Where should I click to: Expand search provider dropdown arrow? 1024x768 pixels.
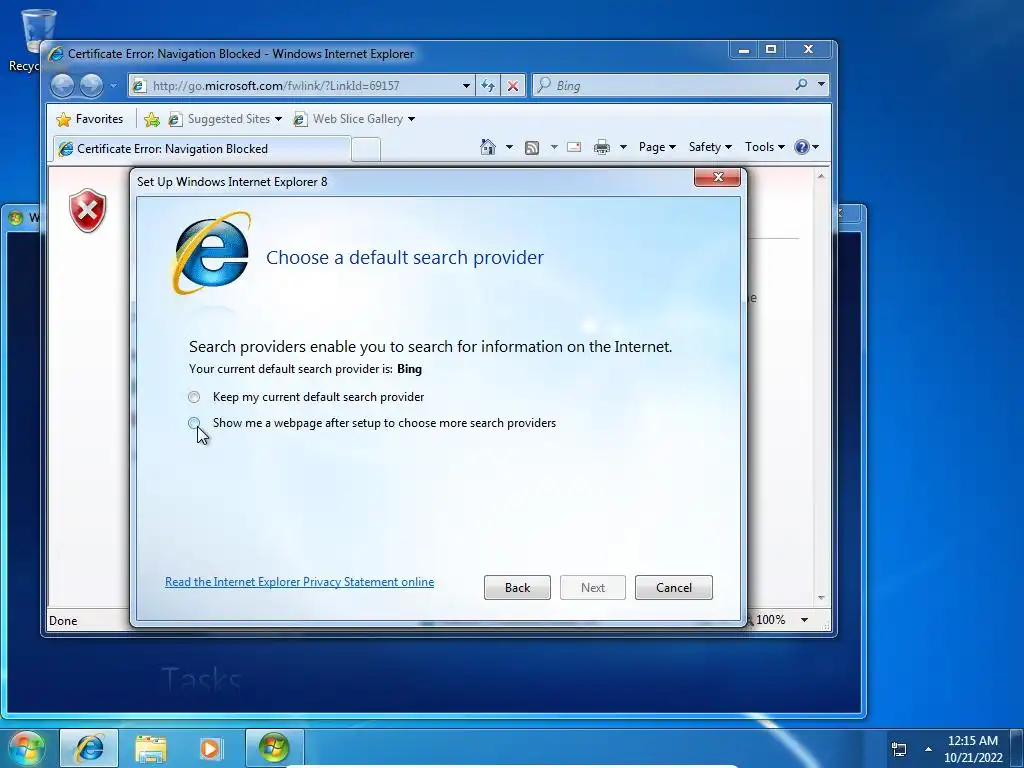(x=821, y=85)
